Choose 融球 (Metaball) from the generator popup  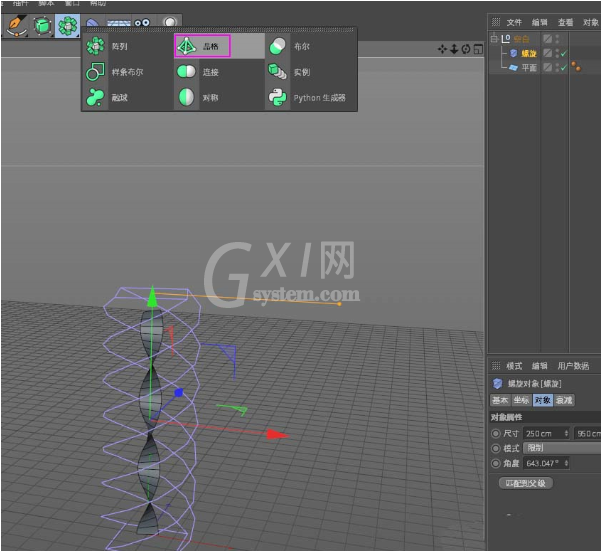coord(128,97)
